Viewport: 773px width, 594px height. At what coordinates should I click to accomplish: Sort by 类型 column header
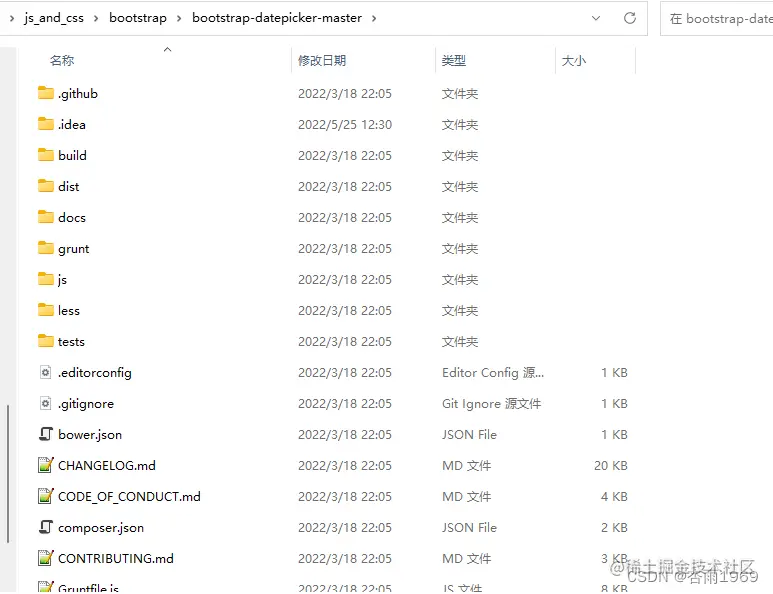(x=454, y=61)
